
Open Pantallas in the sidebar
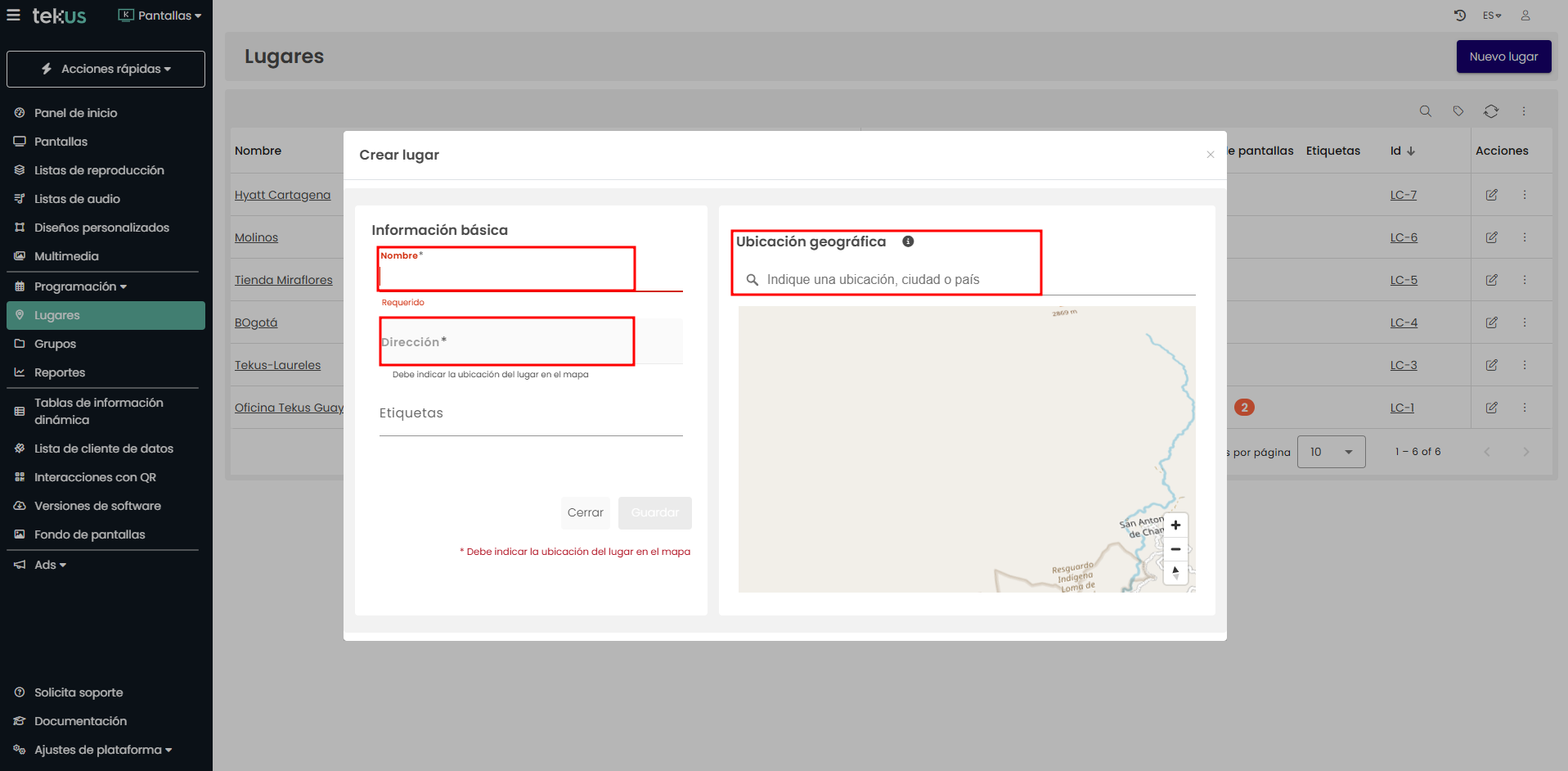pyautogui.click(x=61, y=142)
